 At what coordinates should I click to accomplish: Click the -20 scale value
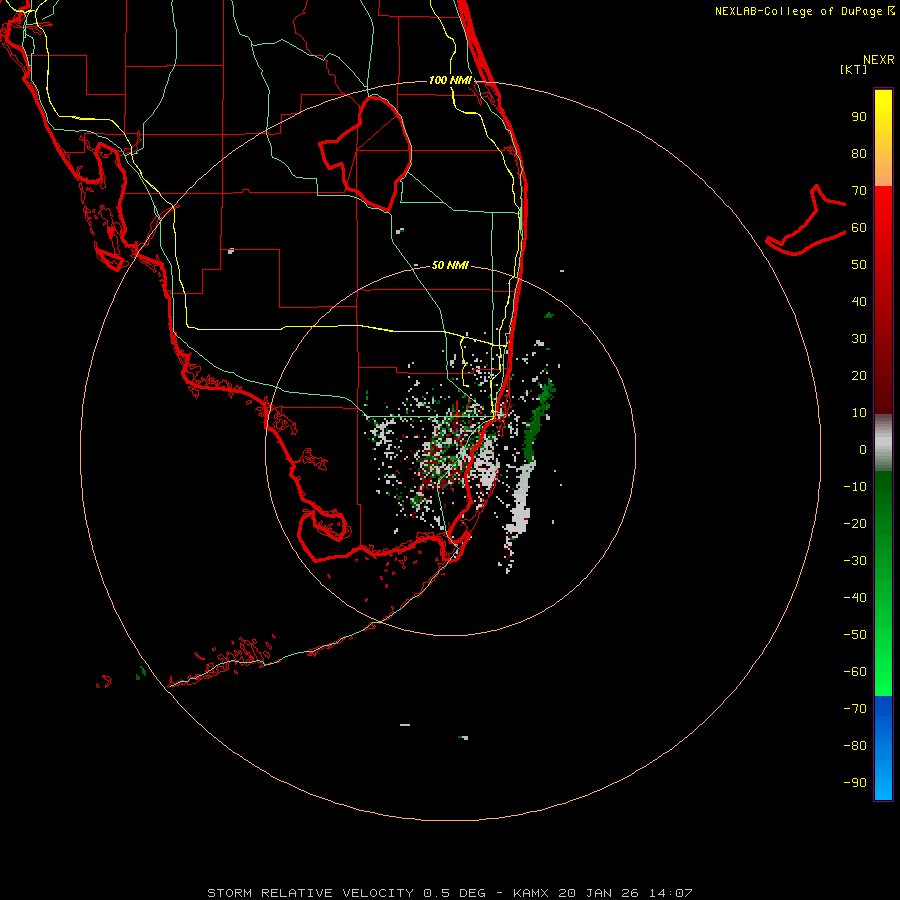(x=855, y=524)
